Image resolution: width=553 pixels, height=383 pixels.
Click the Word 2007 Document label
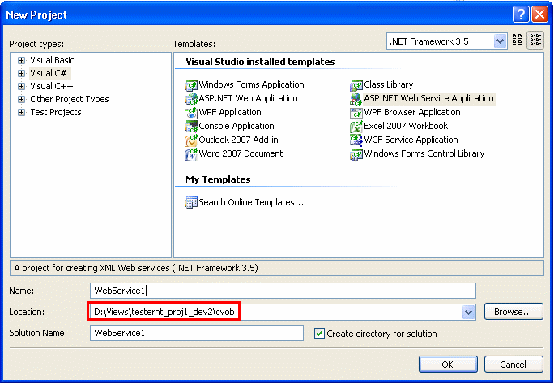point(241,154)
